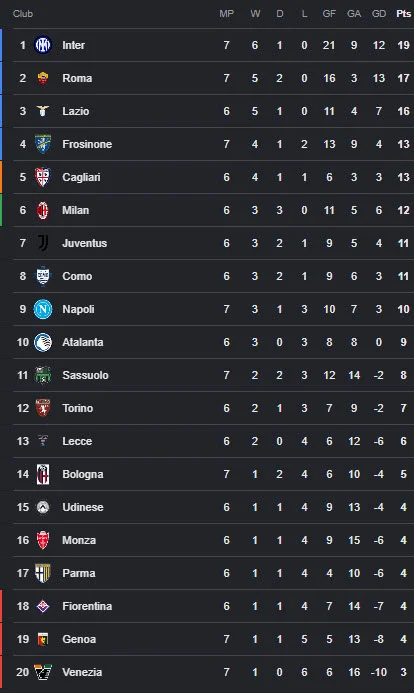414x693 pixels.
Task: Open the Cagliari team name link
Action: [x=81, y=177]
